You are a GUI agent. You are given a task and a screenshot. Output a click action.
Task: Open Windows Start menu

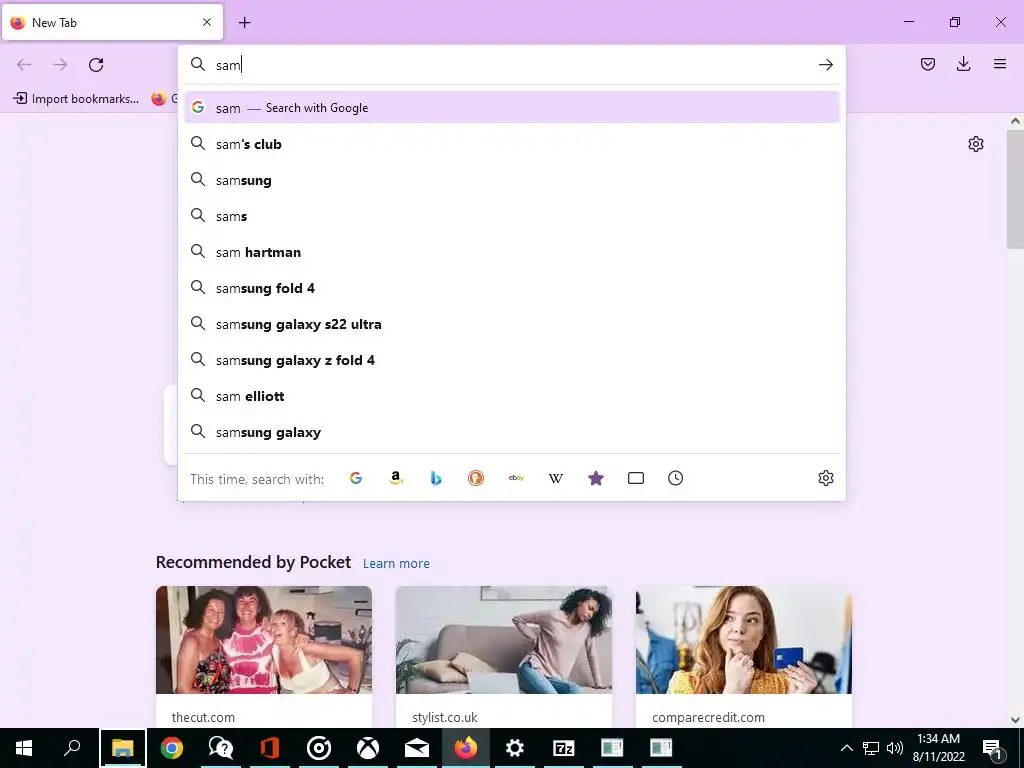point(24,748)
